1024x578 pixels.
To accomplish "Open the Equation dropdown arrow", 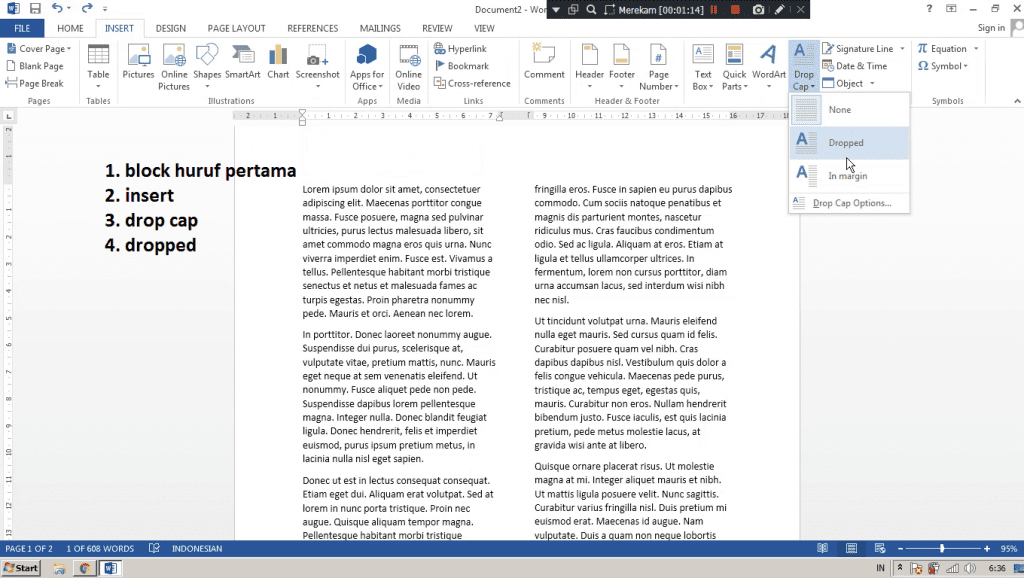I will click(976, 48).
